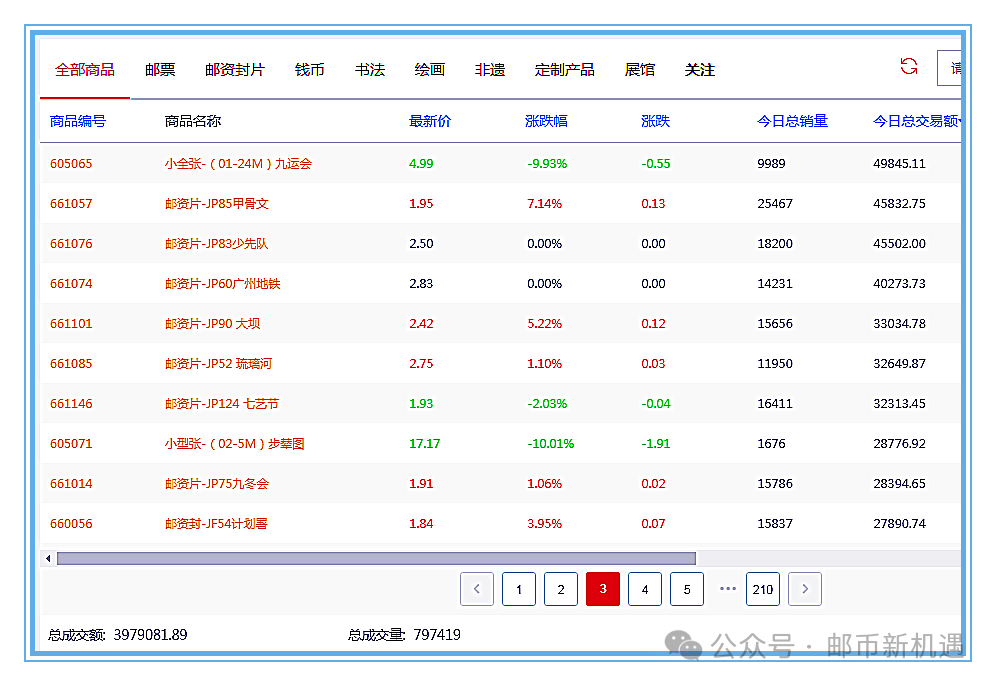Click the horizontal scrollbar left arrow
Image resolution: width=996 pixels, height=686 pixels.
47,558
